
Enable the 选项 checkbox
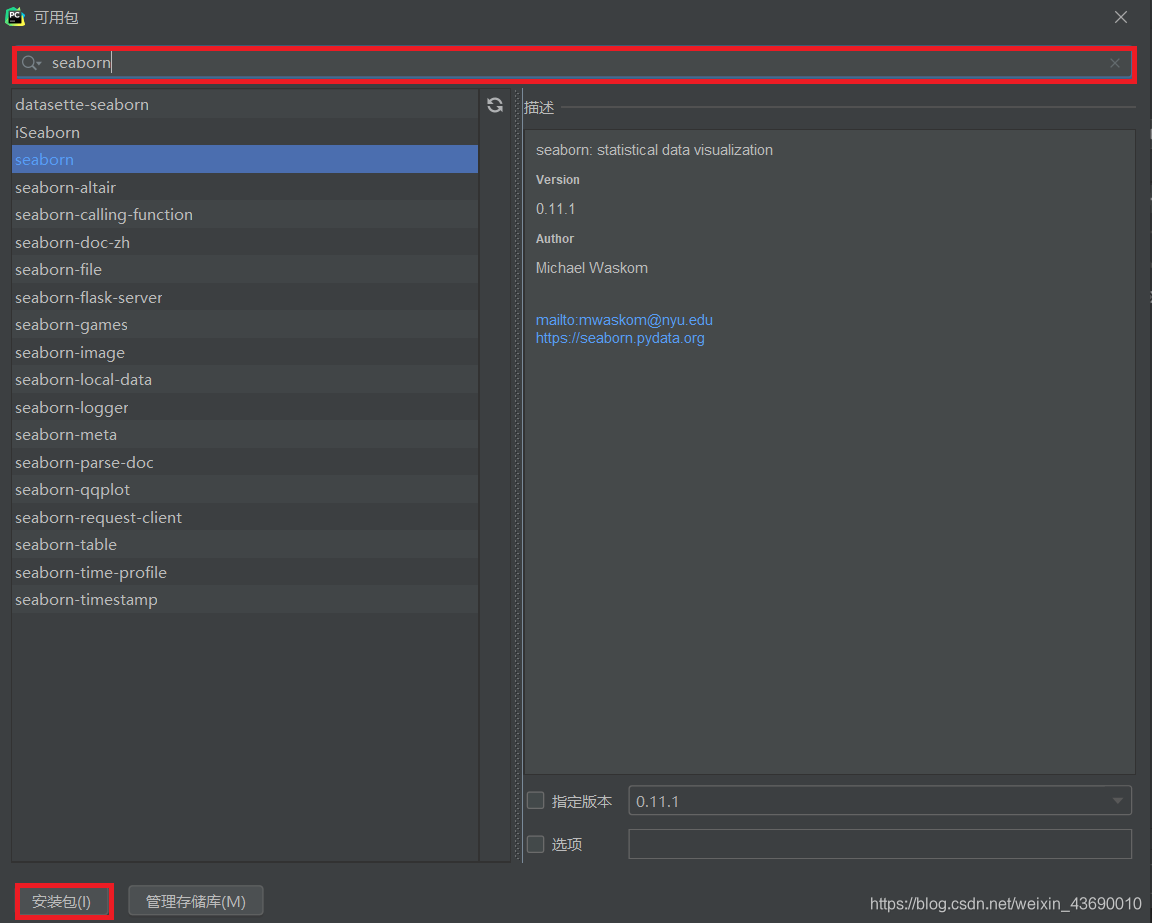pyautogui.click(x=536, y=844)
